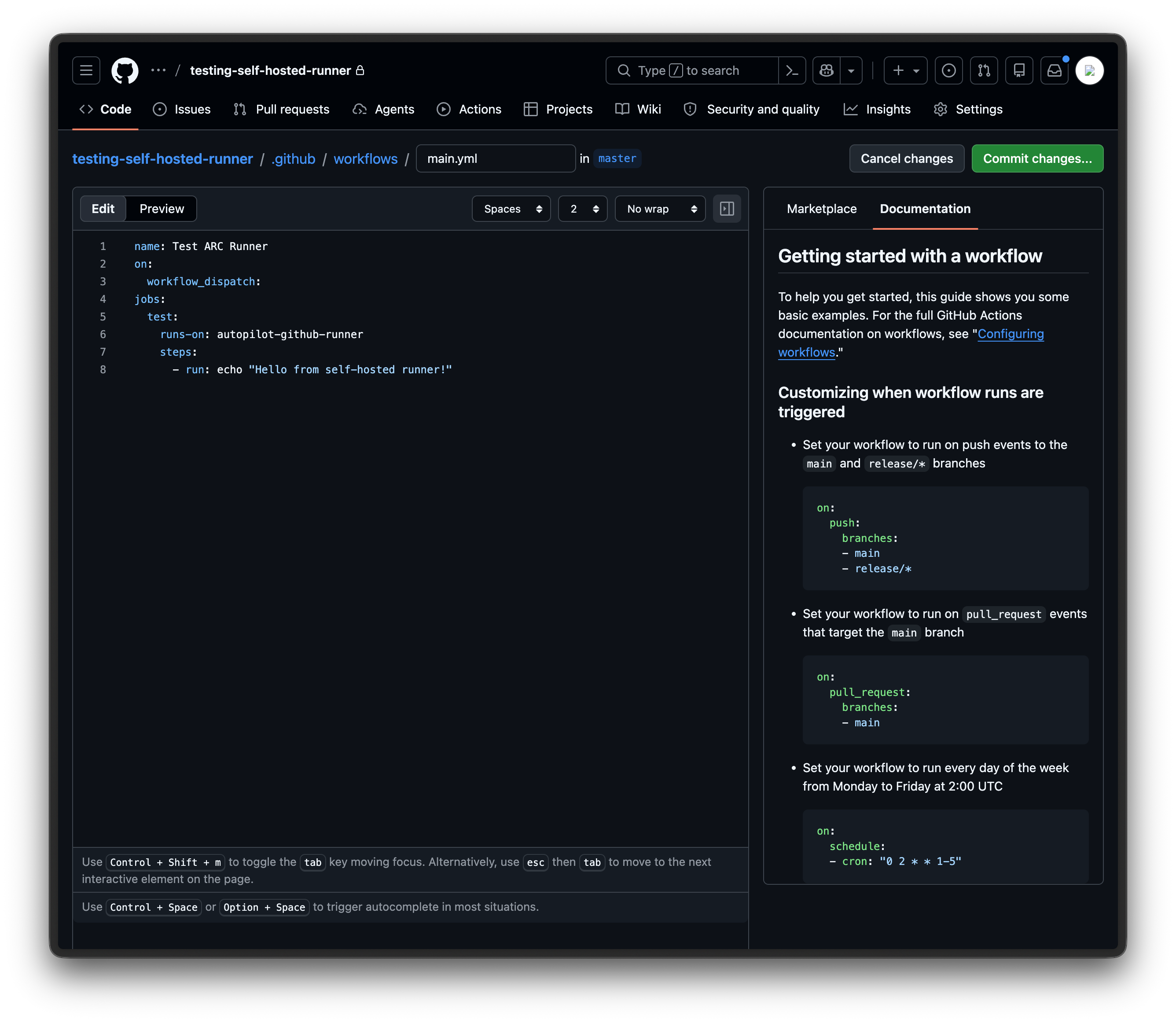Image resolution: width=1176 pixels, height=1023 pixels.
Task: Open the Insights tab
Action: [x=877, y=109]
